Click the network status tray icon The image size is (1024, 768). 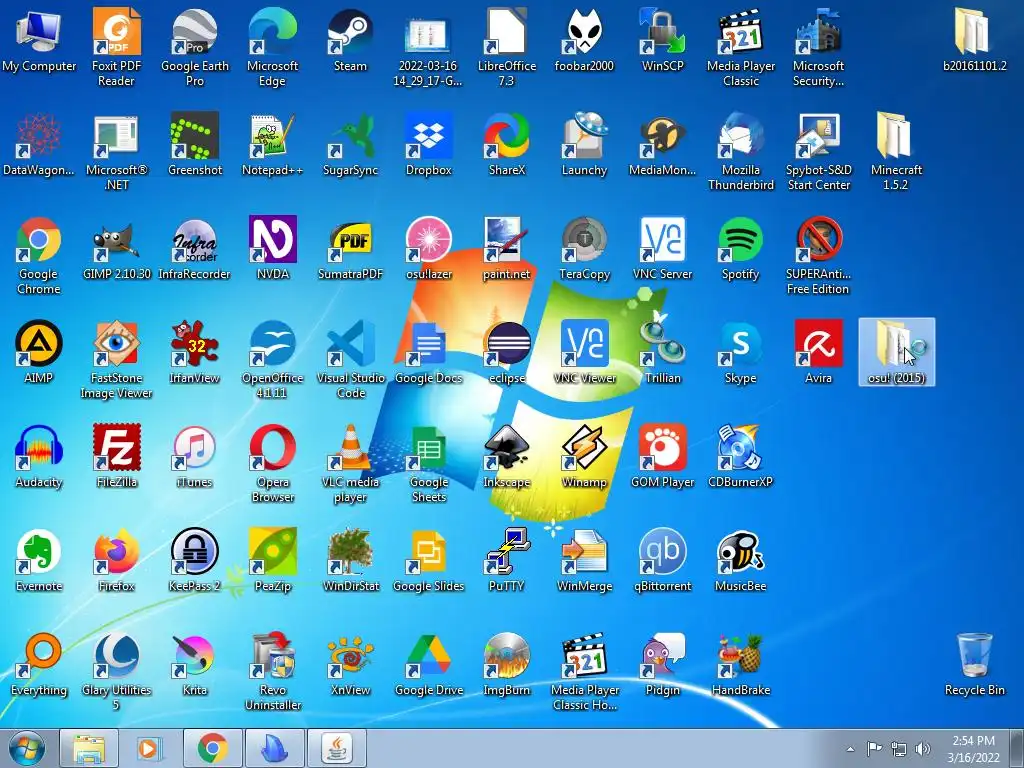coord(899,749)
